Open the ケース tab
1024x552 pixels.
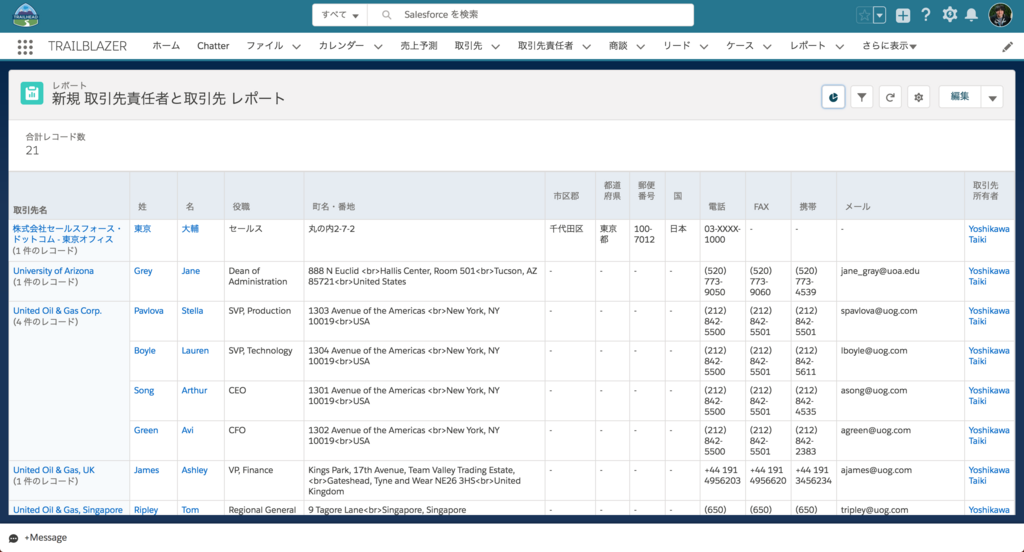pos(740,46)
